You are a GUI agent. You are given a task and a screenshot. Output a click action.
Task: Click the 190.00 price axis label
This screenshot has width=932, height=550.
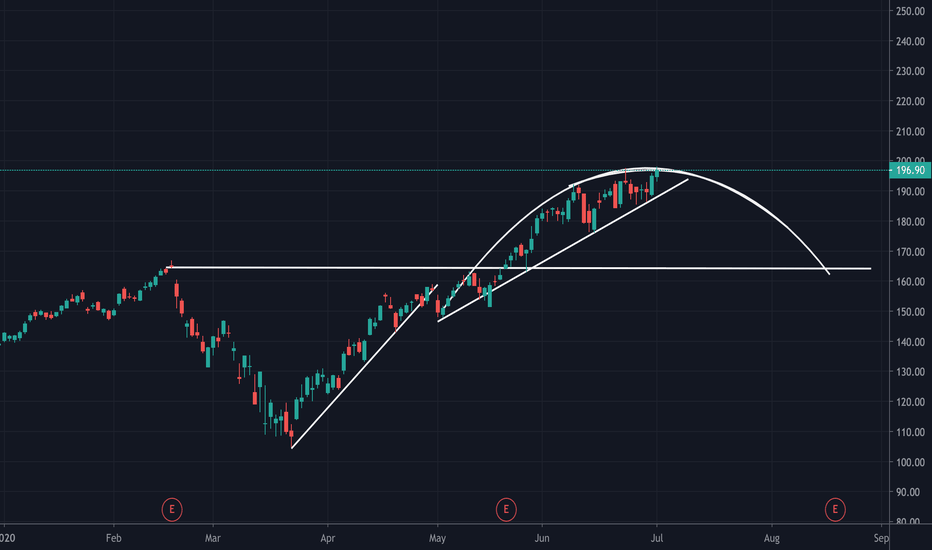tap(910, 191)
